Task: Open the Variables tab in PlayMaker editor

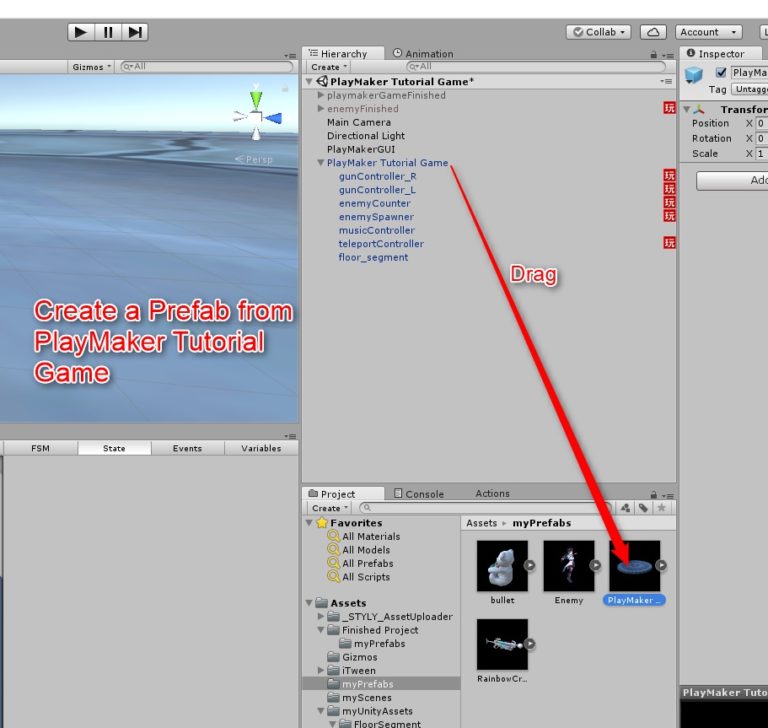Action: pyautogui.click(x=261, y=448)
